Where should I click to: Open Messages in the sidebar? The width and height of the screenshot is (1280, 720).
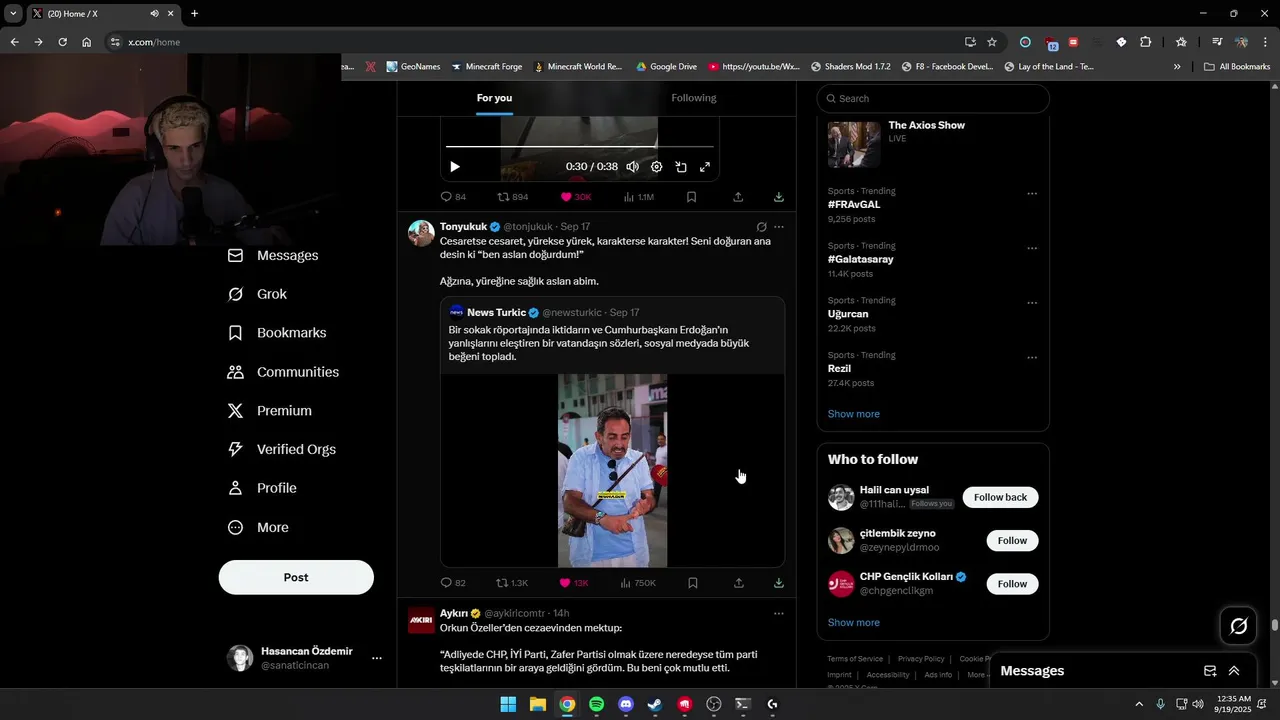pos(273,256)
